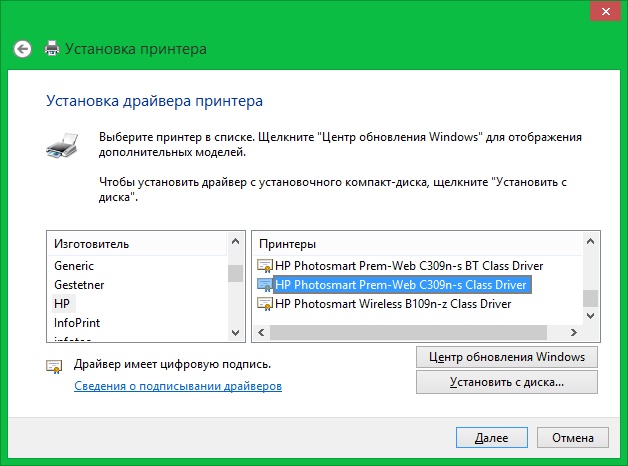Cancel the setup with Отмена
This screenshot has width=628, height=466.
pos(572,438)
